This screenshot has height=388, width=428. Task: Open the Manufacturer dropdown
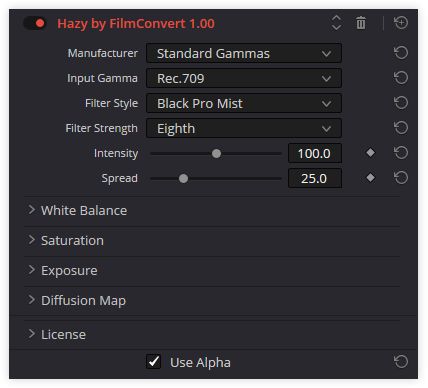[x=244, y=53]
